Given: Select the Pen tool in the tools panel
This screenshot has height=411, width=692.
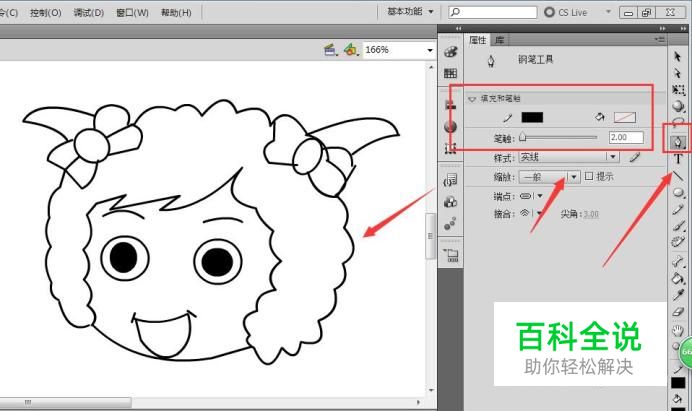Looking at the screenshot, I should tap(678, 142).
